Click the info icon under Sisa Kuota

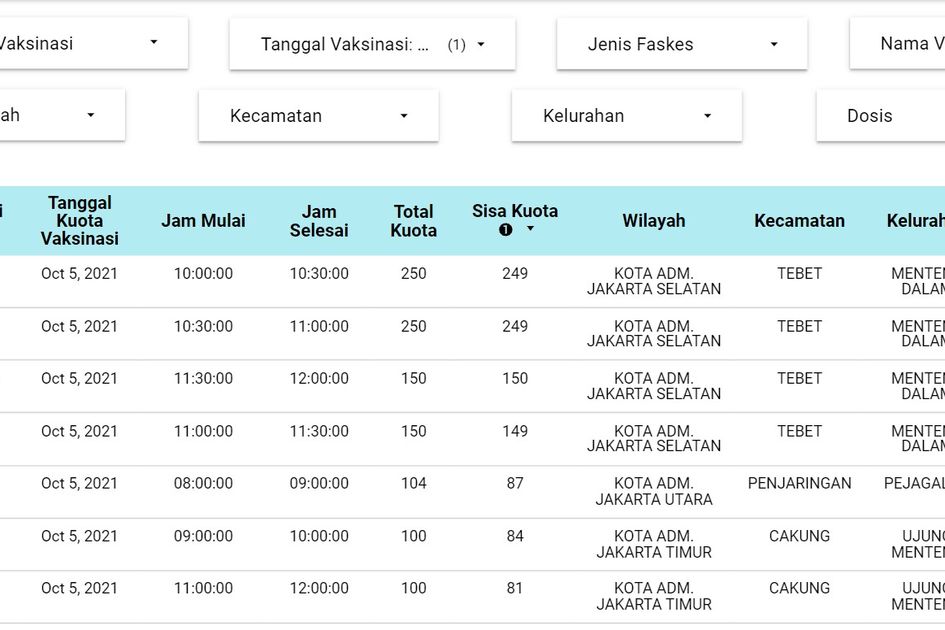505,230
